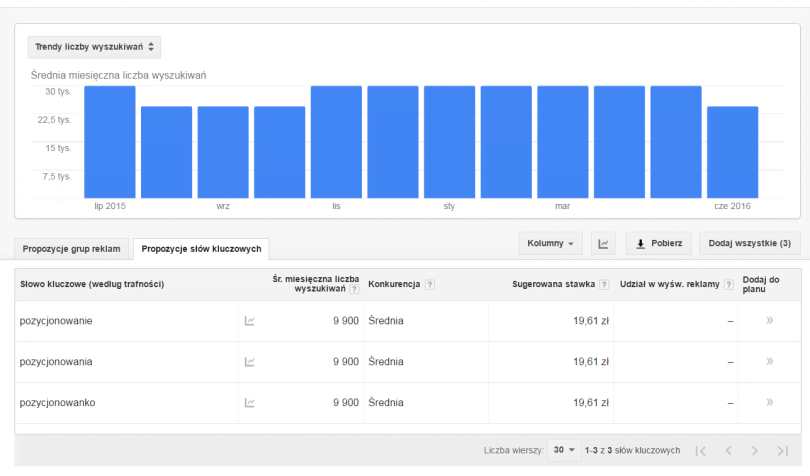Add pozycjonowanko keyword to plan arrow
This screenshot has width=810, height=476.
pyautogui.click(x=769, y=403)
